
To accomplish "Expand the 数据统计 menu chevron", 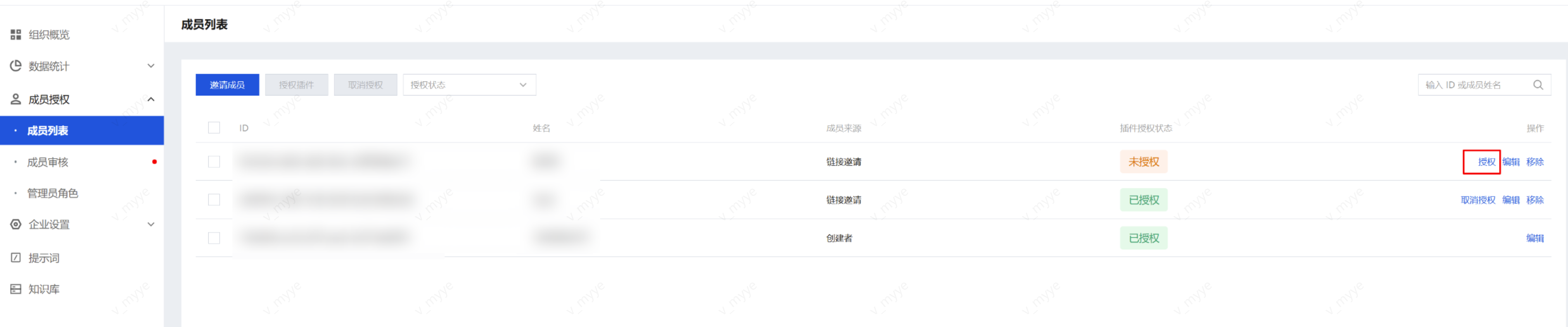I will 151,66.
